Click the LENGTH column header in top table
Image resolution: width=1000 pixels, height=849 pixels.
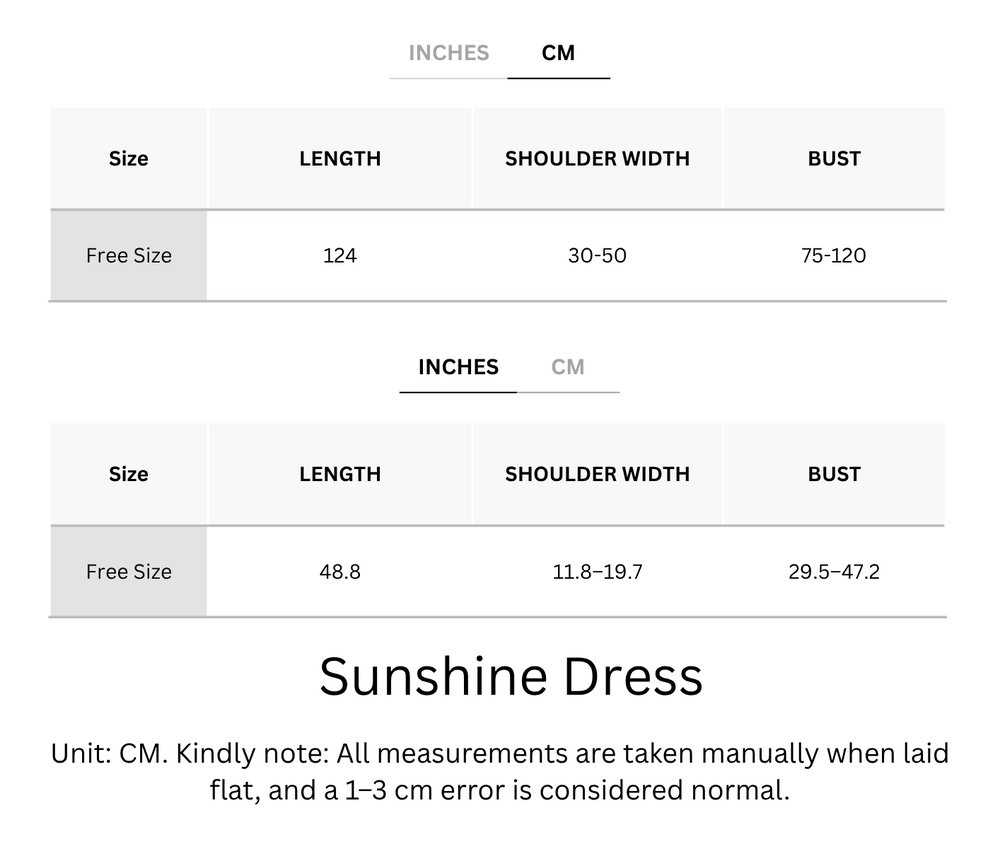click(x=340, y=158)
